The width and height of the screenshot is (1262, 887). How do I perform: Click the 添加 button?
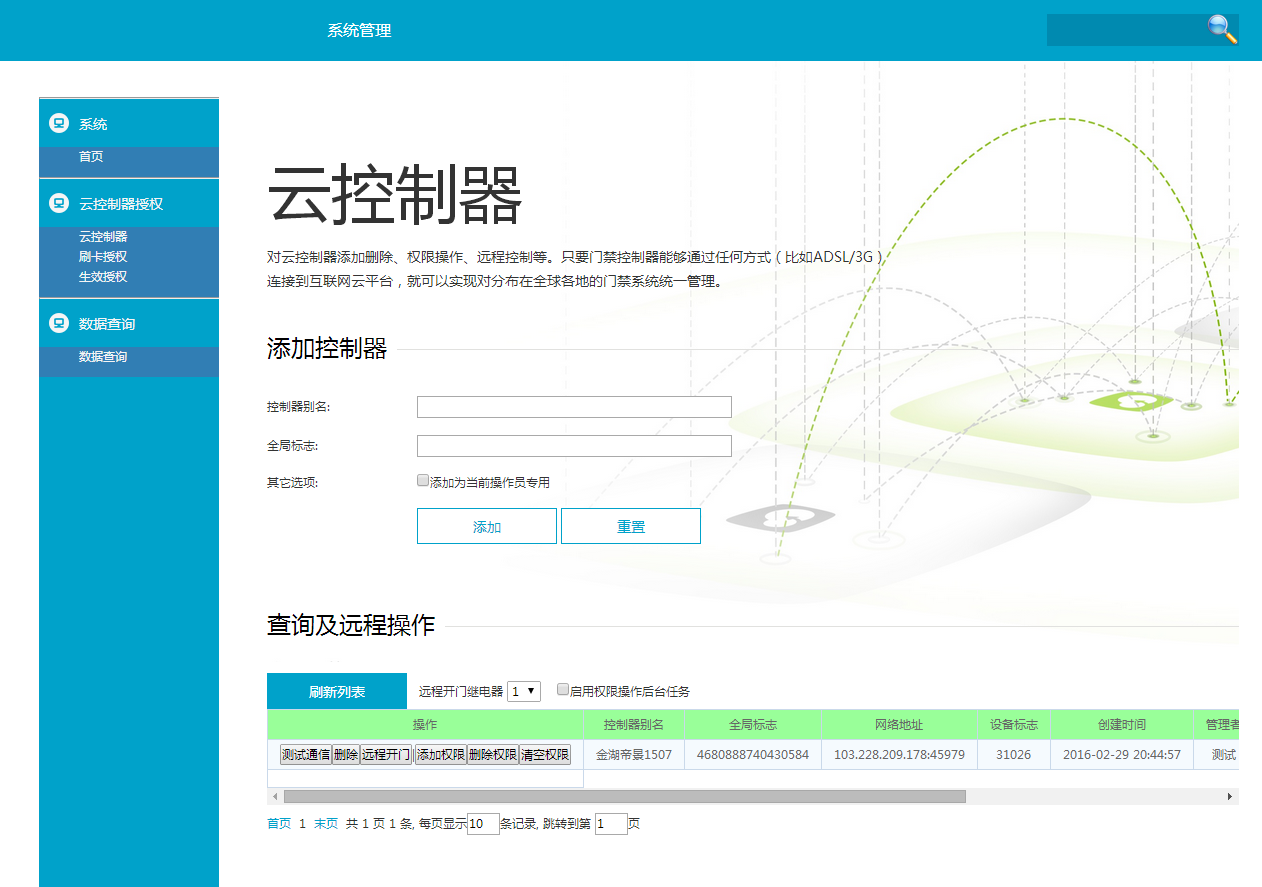487,526
